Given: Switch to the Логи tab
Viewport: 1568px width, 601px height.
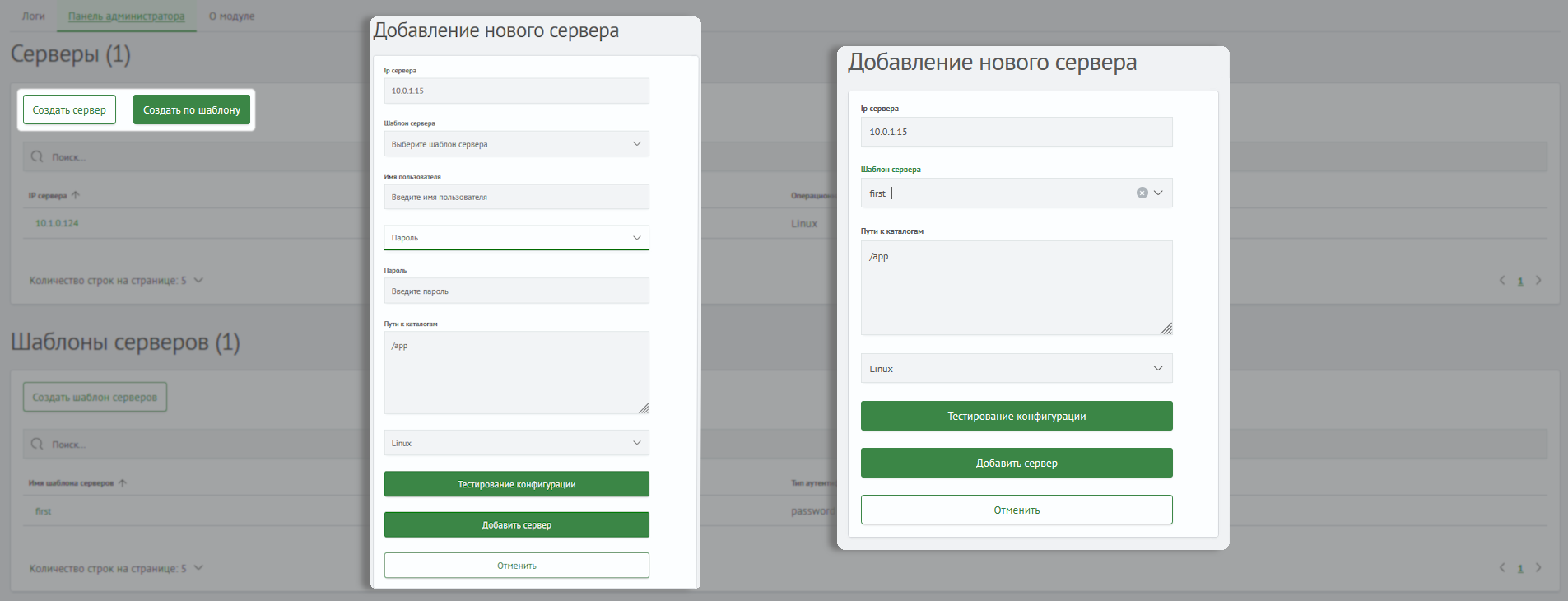Looking at the screenshot, I should 34,16.
